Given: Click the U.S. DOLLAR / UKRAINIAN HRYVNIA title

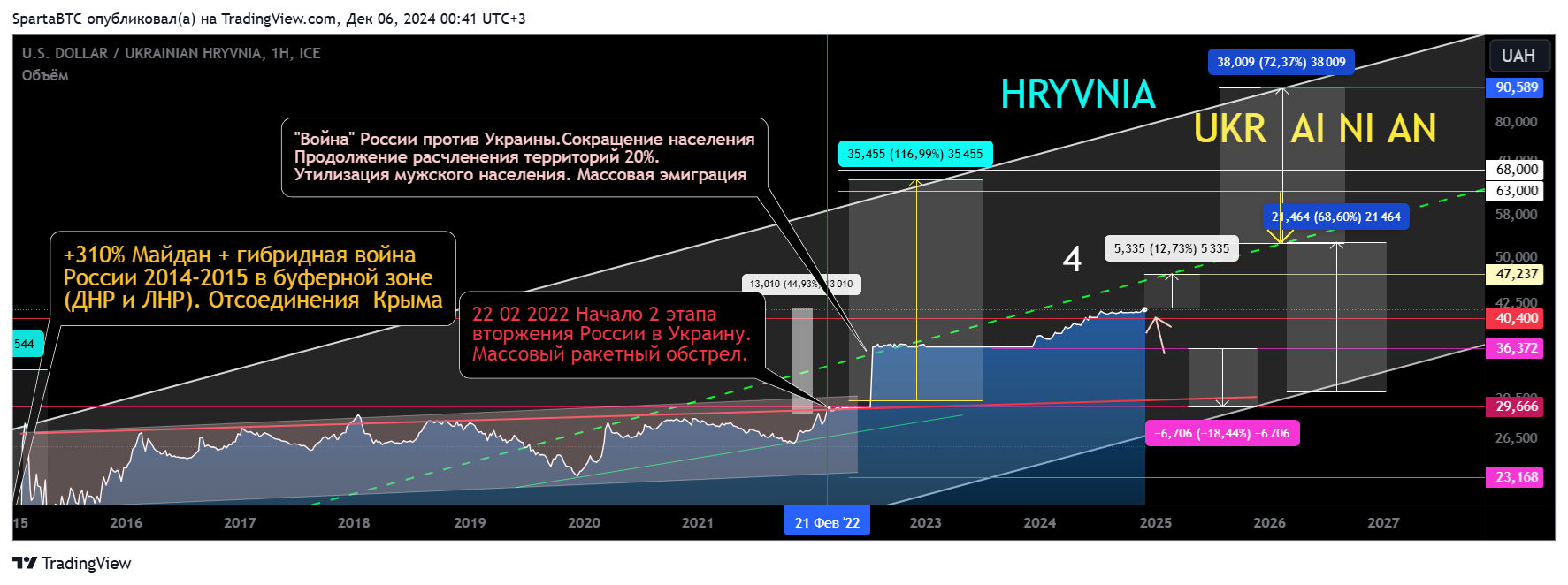Looking at the screenshot, I should coord(172,53).
